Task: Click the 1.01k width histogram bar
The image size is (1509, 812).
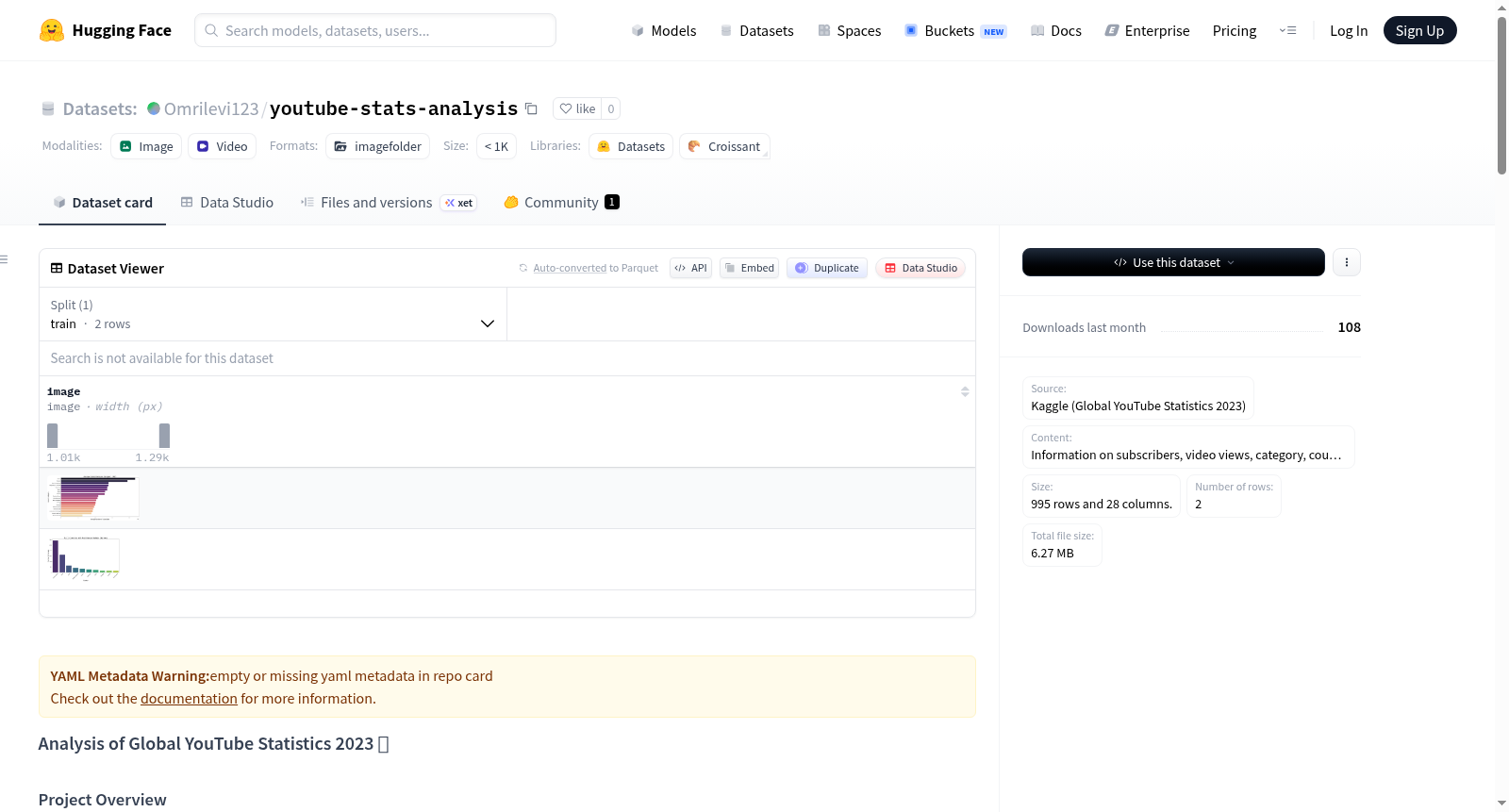Action: (x=53, y=436)
